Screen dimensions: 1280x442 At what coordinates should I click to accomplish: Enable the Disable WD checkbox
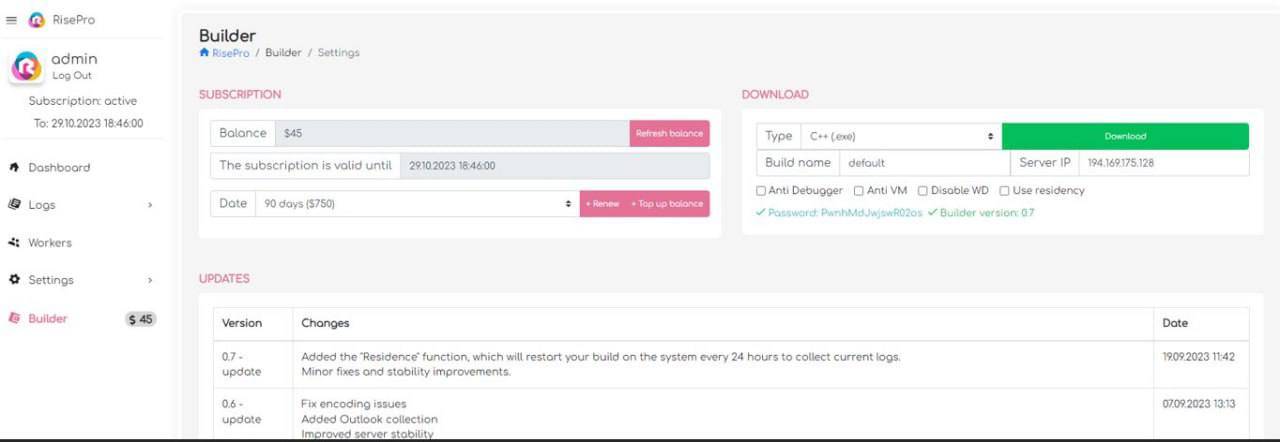tap(923, 190)
